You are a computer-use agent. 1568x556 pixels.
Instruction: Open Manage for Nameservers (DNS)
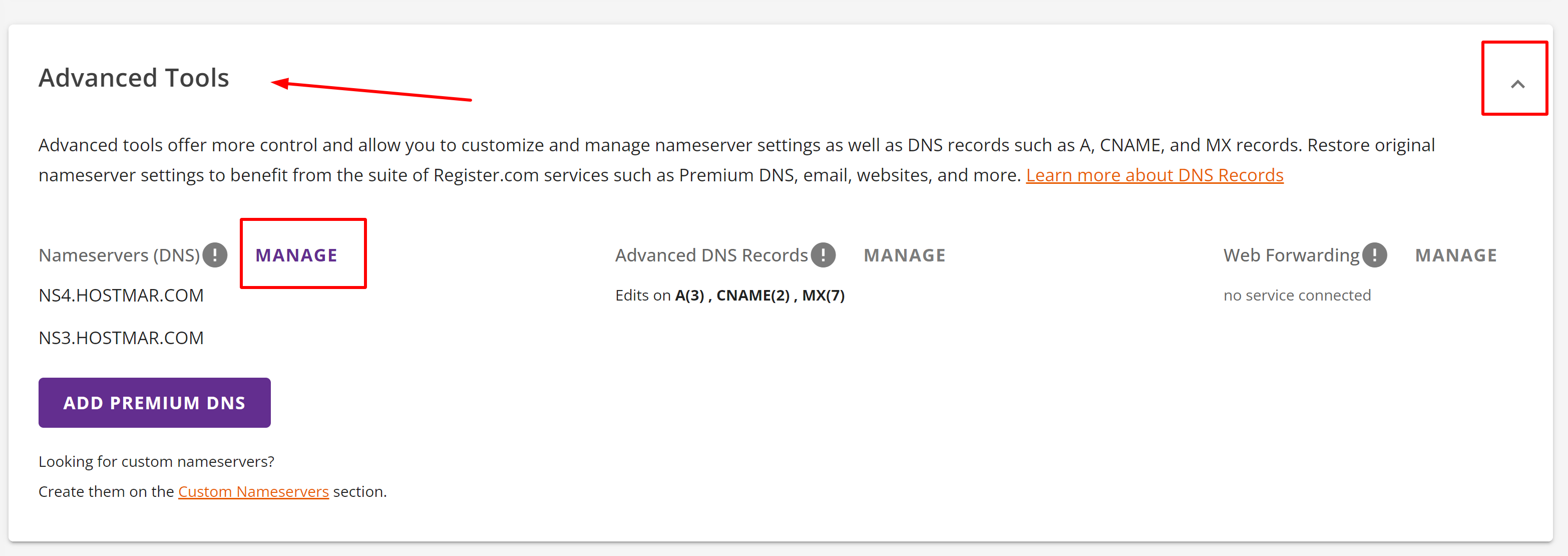296,255
